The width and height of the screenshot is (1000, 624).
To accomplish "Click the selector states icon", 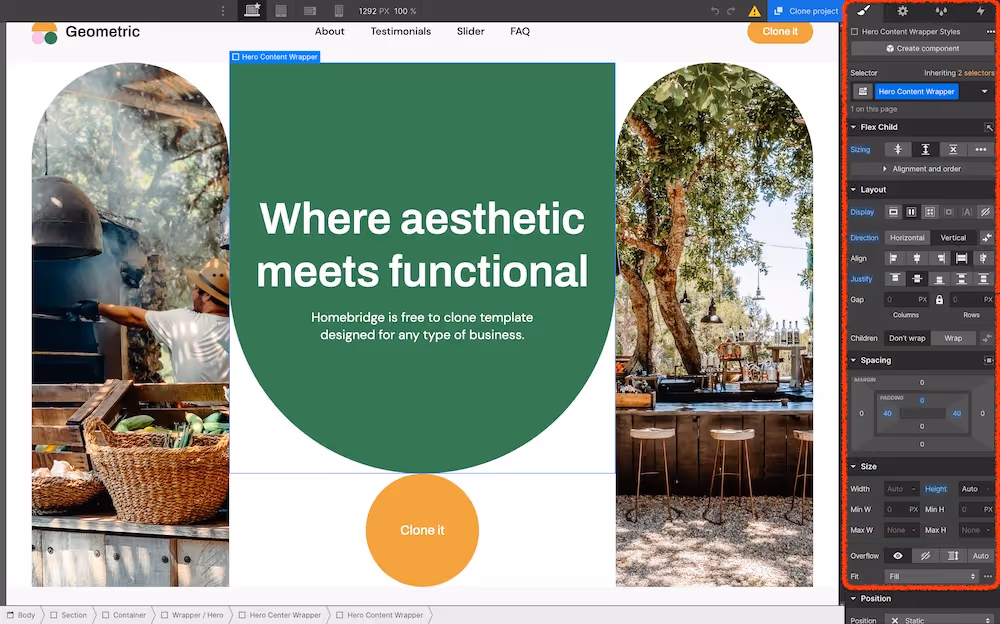I will tap(863, 91).
